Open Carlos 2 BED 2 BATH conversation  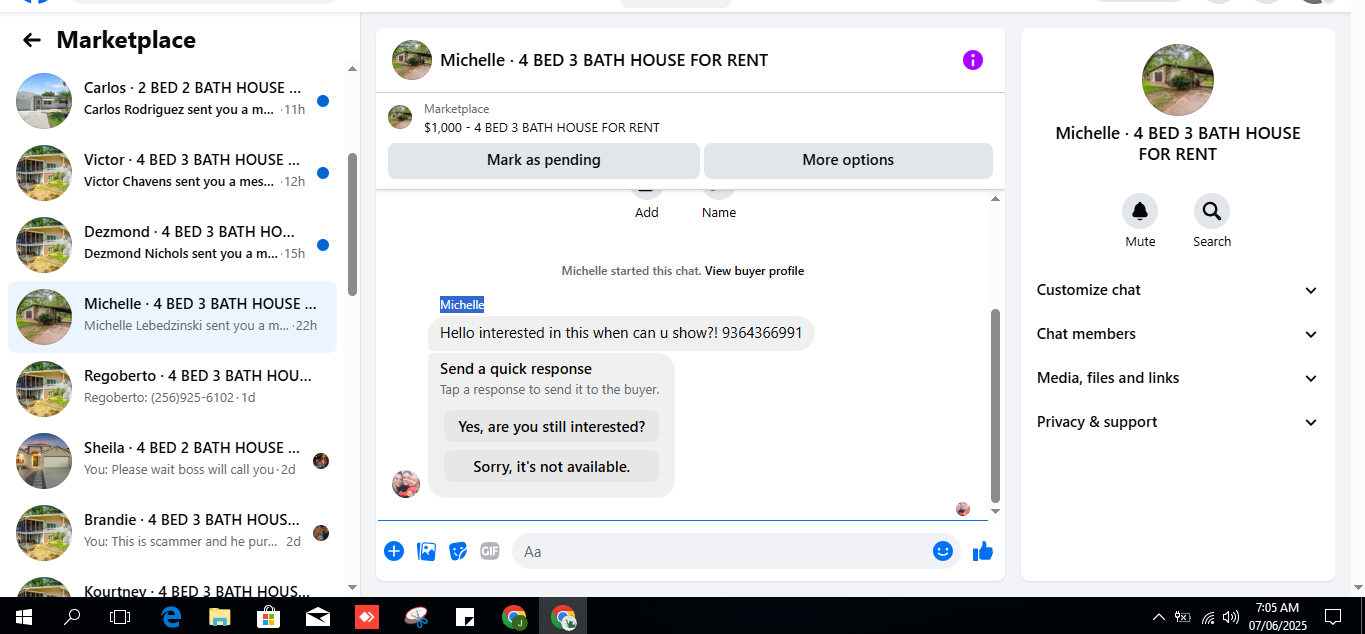(172, 101)
